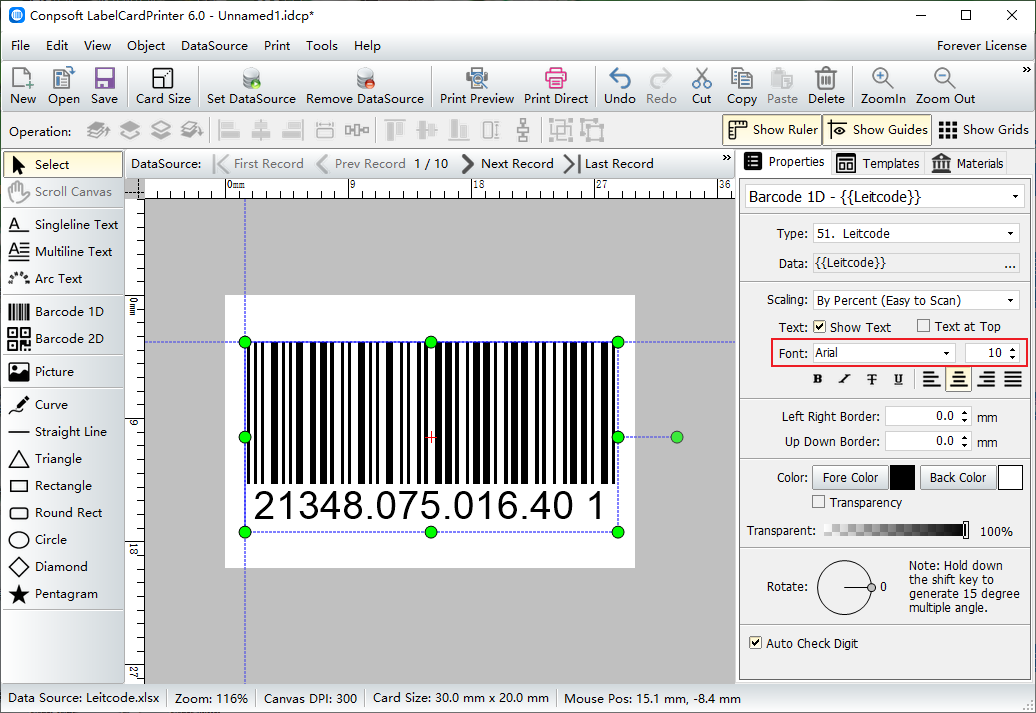Click Remove DataSource toolbar icon
Viewport: 1036px width, 713px height.
[x=365, y=86]
